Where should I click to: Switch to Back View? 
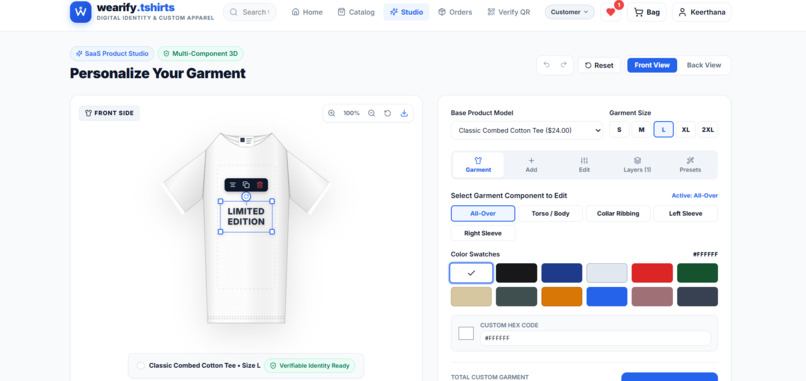pos(704,65)
